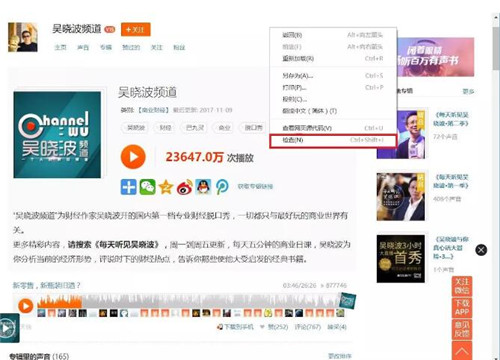Choose 返回(B) in the context menu
This screenshot has height=360, width=500.
tap(333, 35)
